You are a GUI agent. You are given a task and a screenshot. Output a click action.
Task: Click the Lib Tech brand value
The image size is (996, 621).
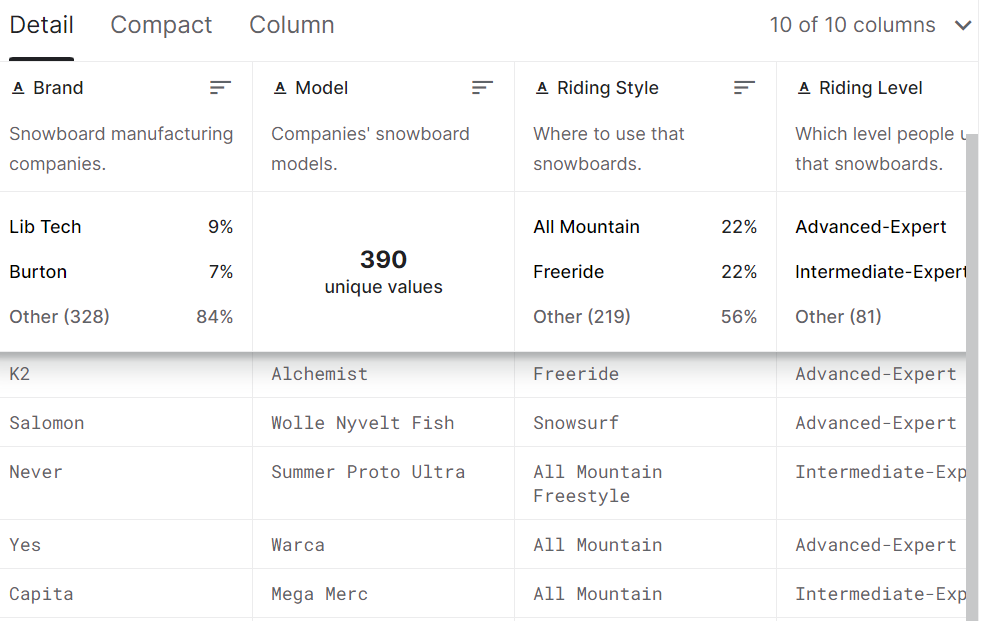pyautogui.click(x=45, y=227)
